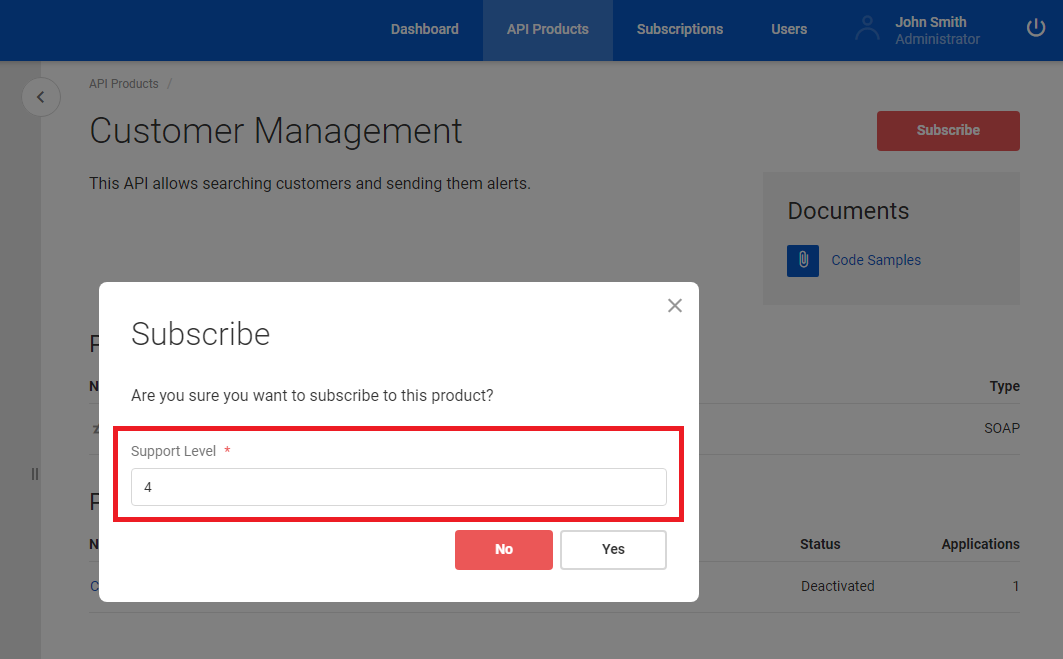Click the user profile avatar icon

(x=867, y=29)
